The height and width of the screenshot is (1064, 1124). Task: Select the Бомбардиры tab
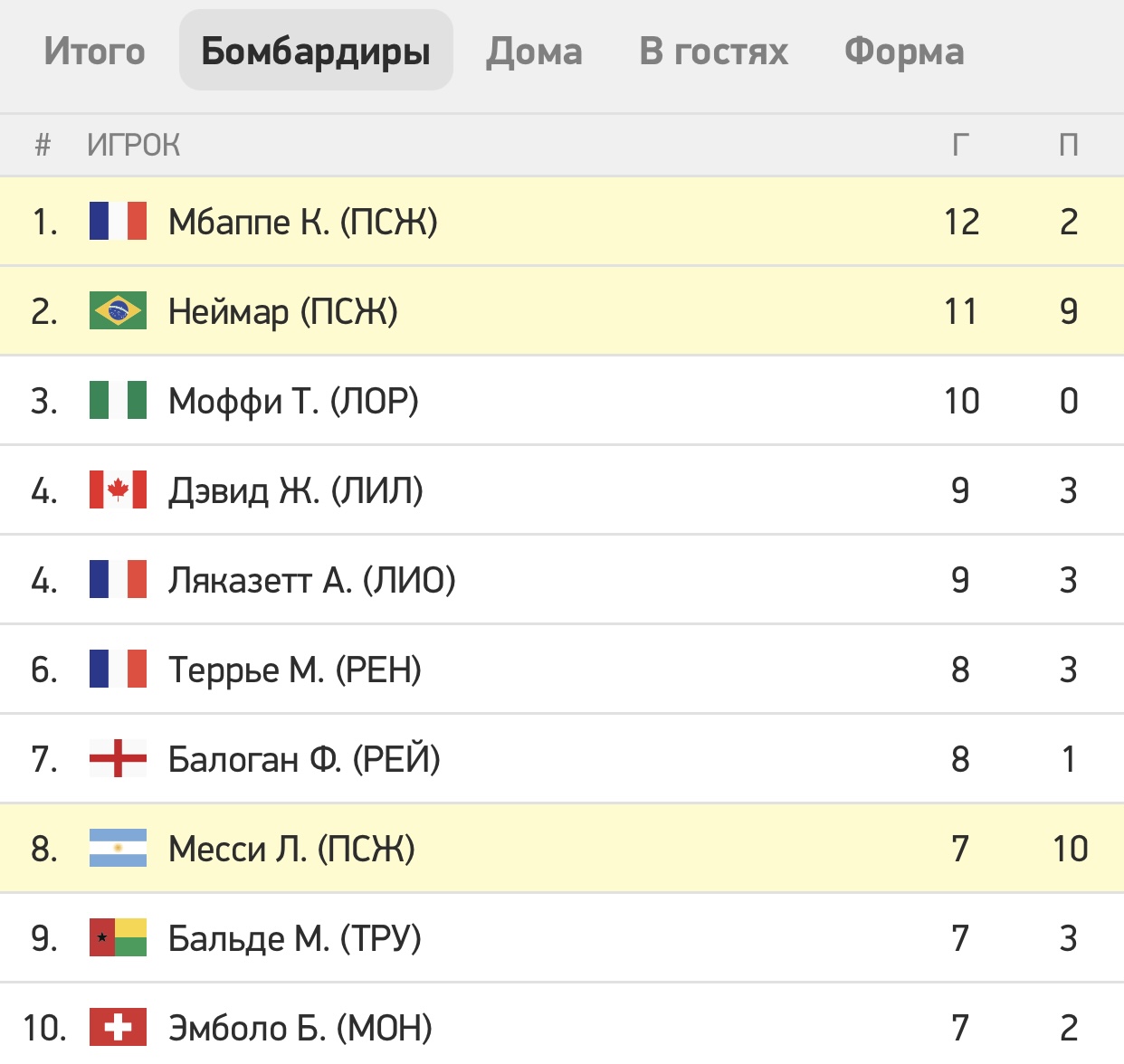316,51
